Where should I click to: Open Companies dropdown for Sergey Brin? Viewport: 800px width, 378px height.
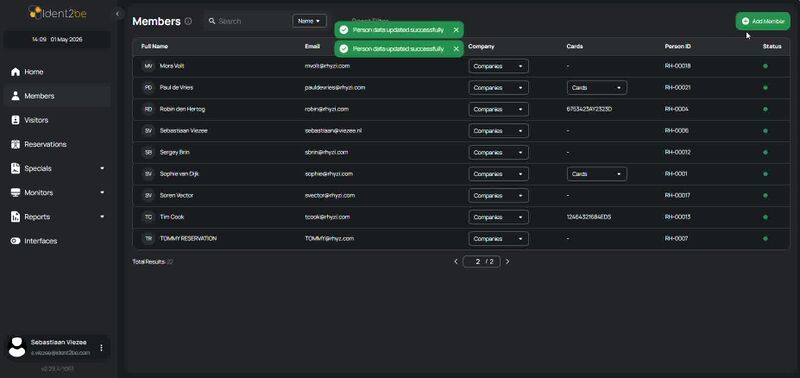point(498,153)
